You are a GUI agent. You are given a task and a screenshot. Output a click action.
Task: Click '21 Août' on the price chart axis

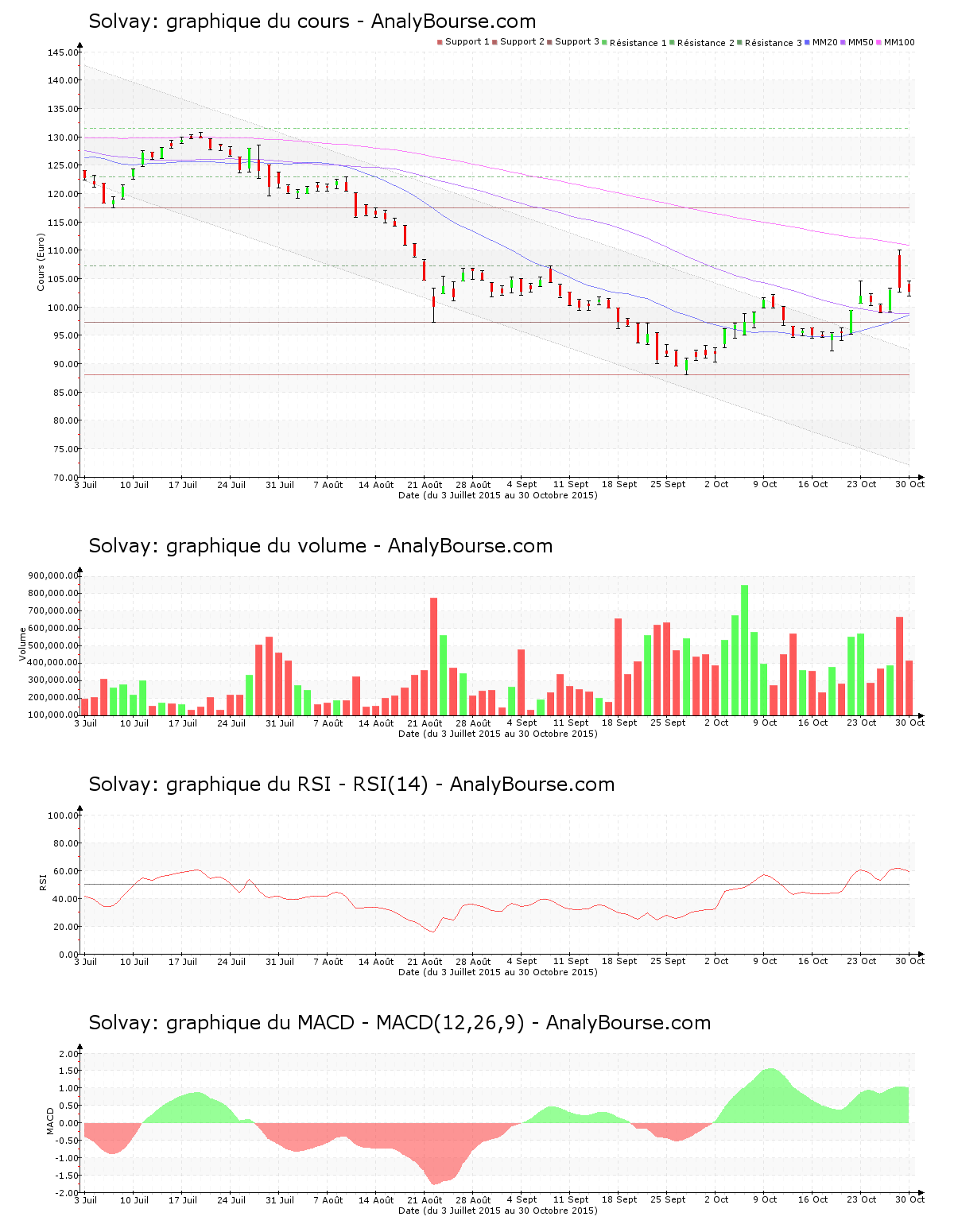coord(425,485)
